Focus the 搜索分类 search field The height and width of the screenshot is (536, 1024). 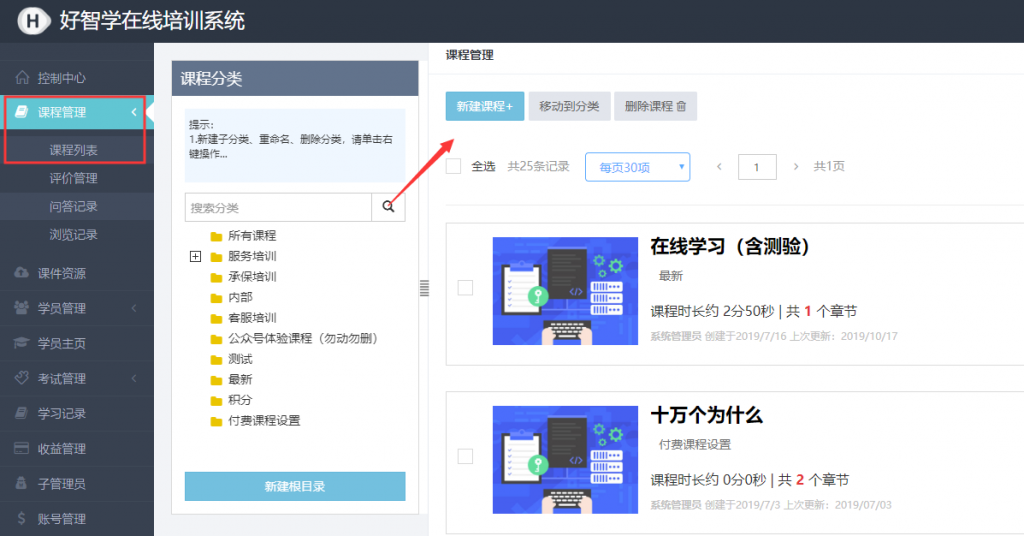pos(278,207)
